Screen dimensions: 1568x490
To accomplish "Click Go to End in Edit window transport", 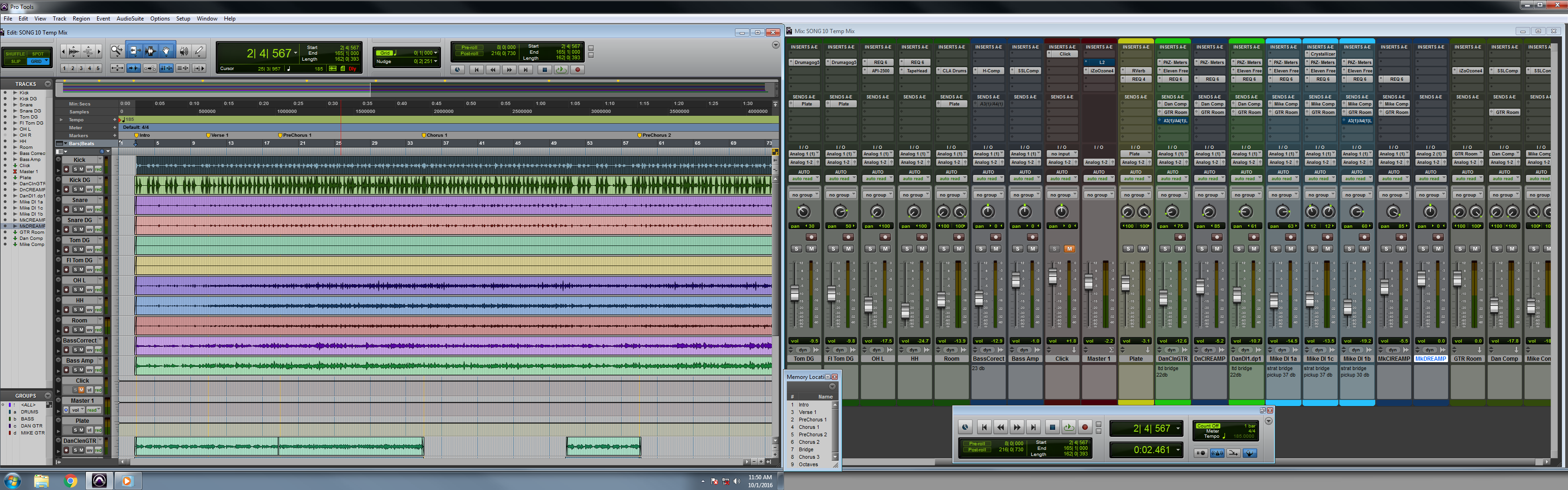I will pyautogui.click(x=526, y=70).
